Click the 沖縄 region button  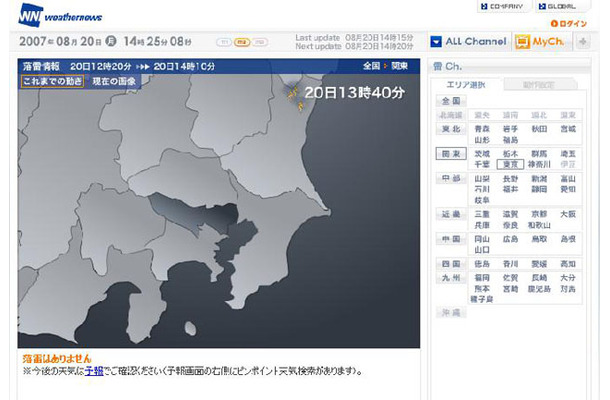(451, 312)
